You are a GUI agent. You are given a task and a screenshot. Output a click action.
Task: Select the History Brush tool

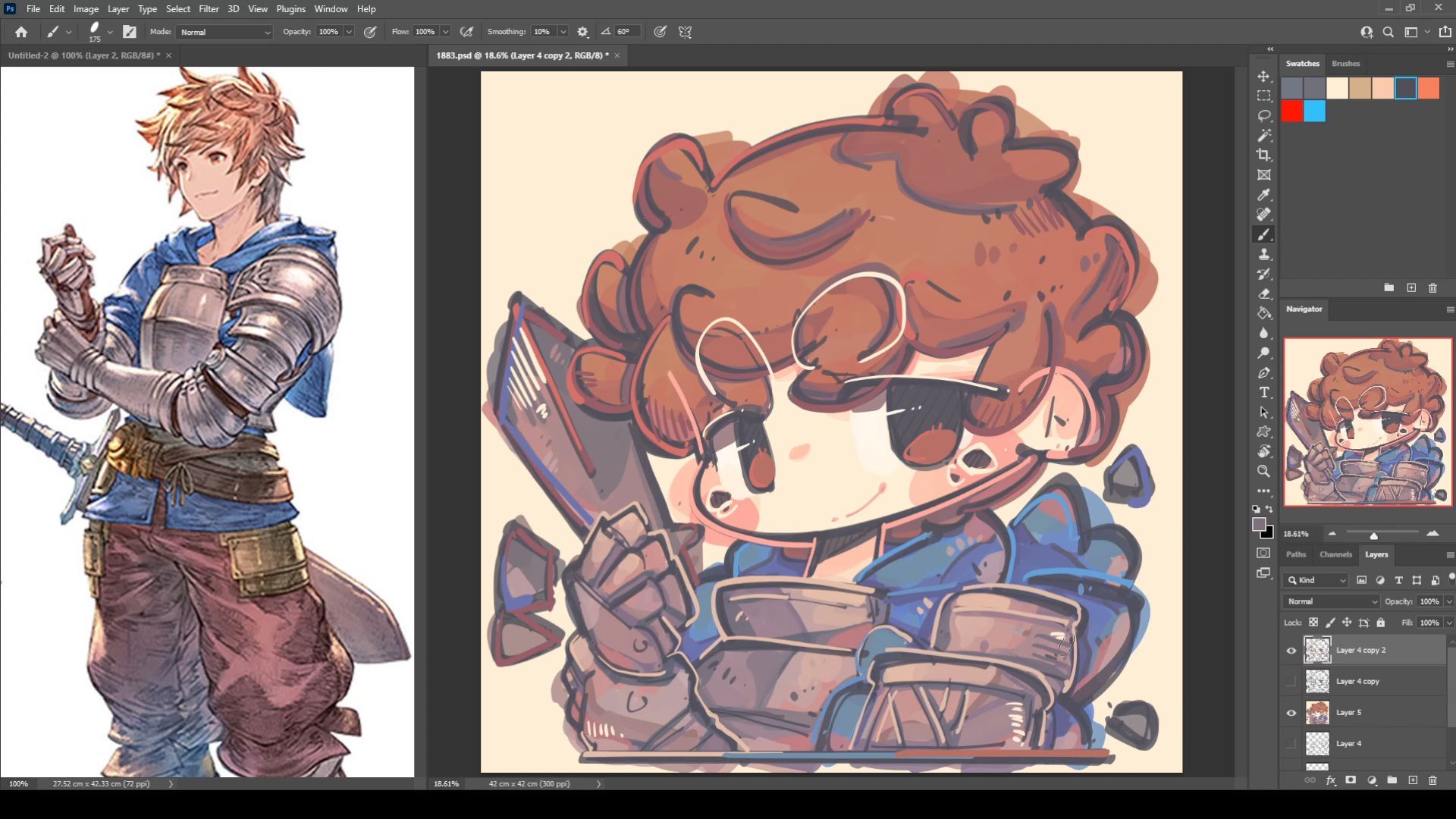click(1263, 275)
